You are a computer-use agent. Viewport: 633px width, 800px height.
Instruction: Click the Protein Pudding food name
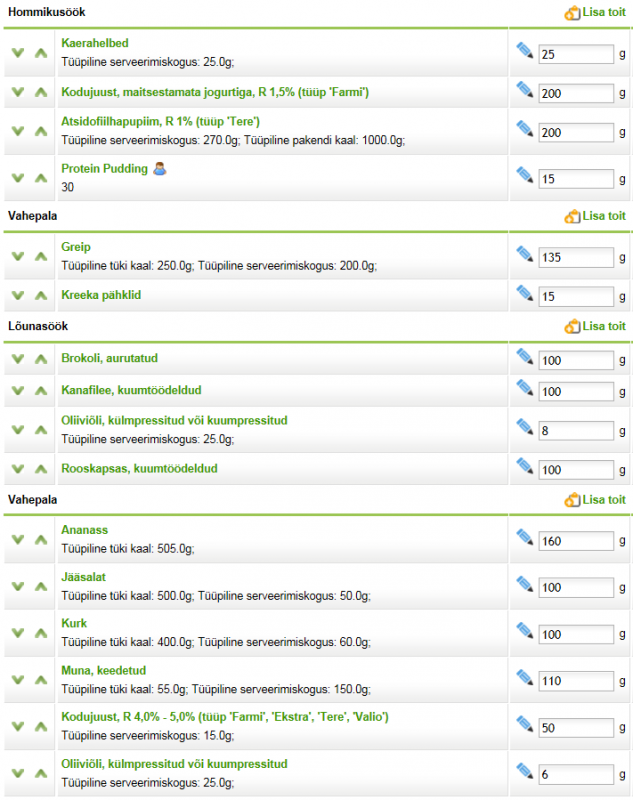click(x=104, y=169)
